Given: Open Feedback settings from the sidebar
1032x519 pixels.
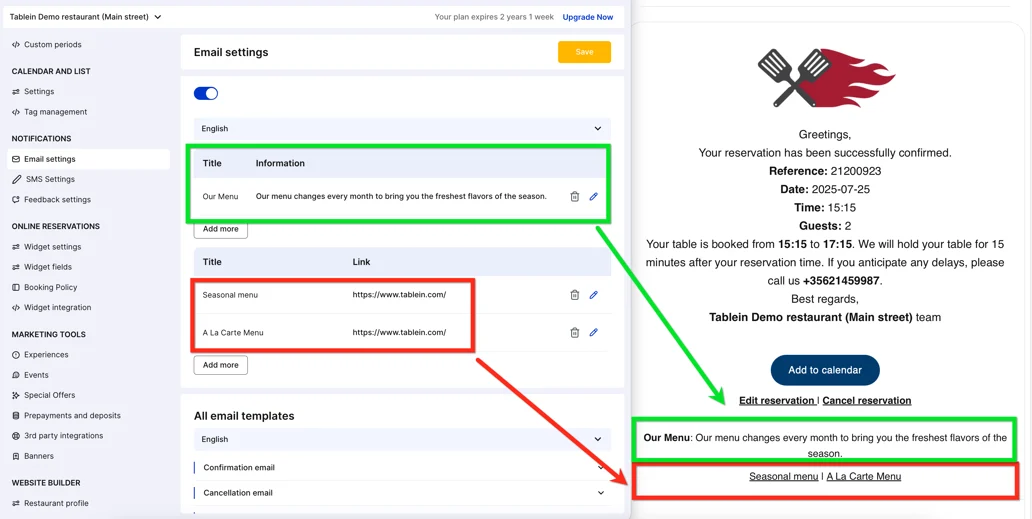Looking at the screenshot, I should [x=57, y=200].
